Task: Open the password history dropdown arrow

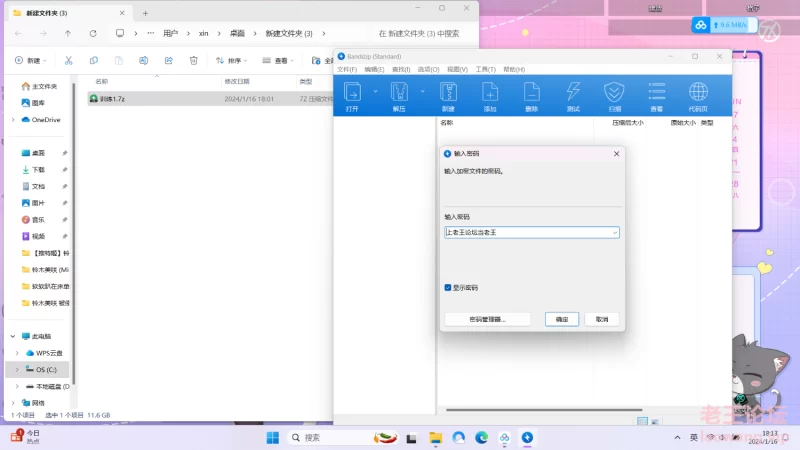Action: click(615, 232)
